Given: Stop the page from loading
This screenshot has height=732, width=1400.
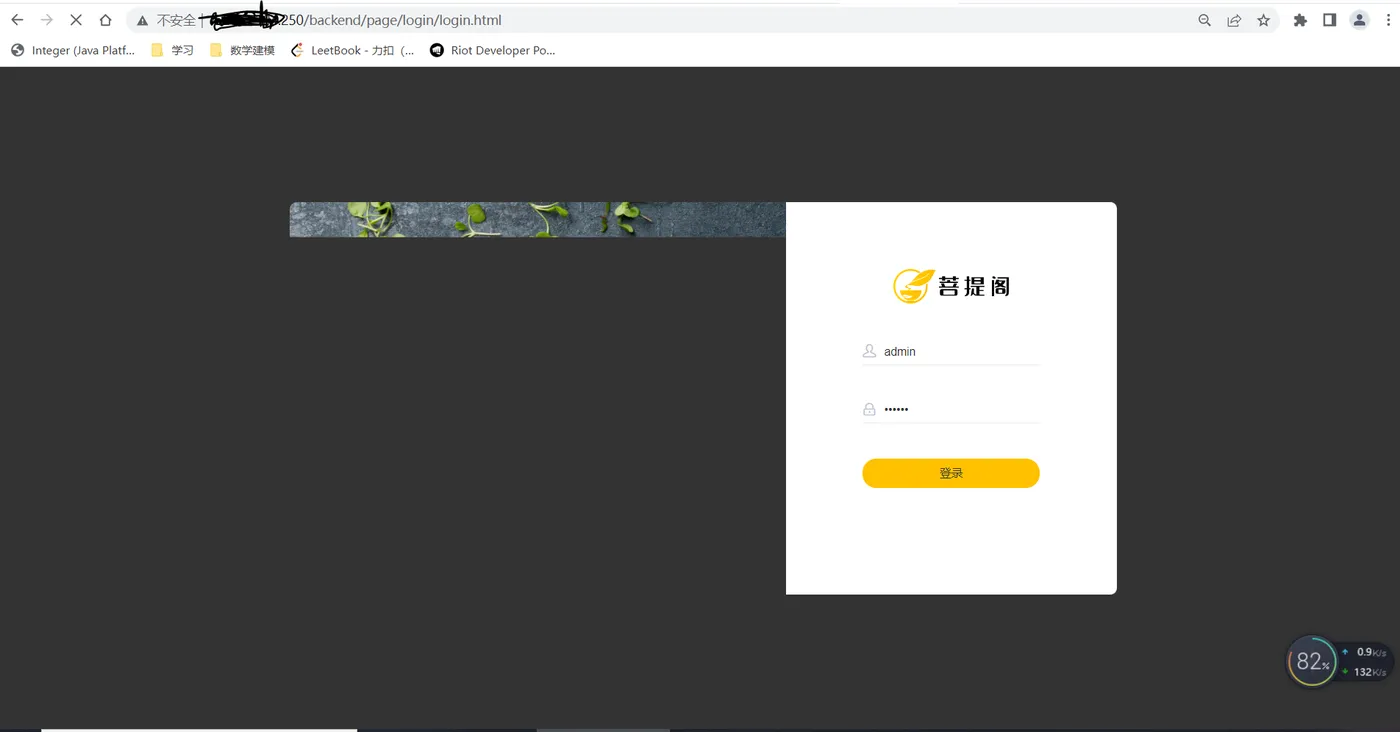Looking at the screenshot, I should tap(76, 20).
